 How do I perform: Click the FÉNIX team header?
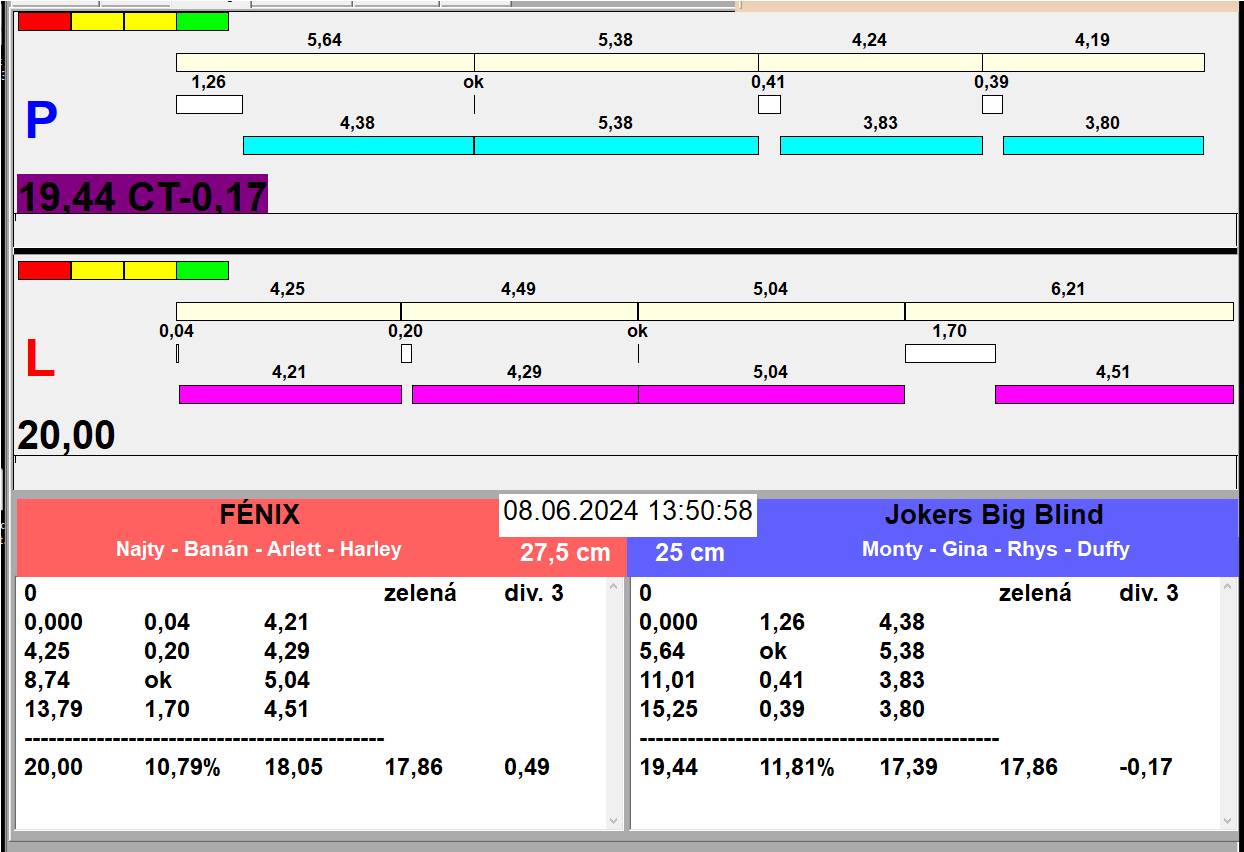260,516
